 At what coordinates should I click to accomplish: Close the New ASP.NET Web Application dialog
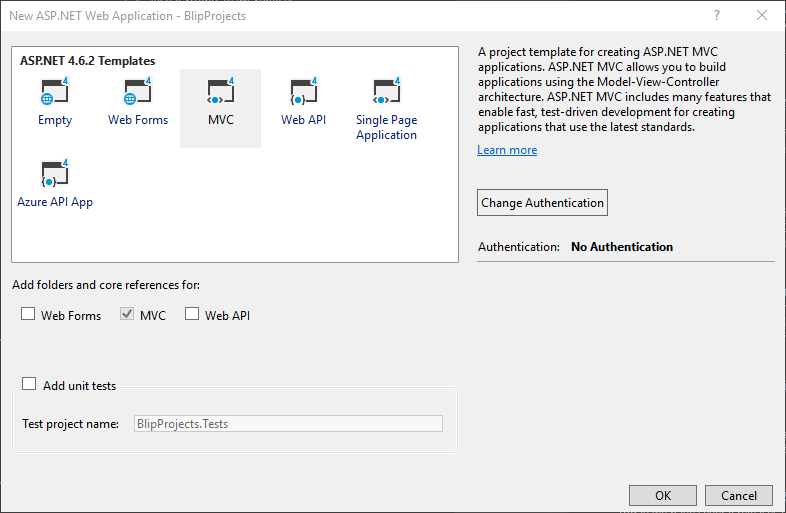point(762,16)
